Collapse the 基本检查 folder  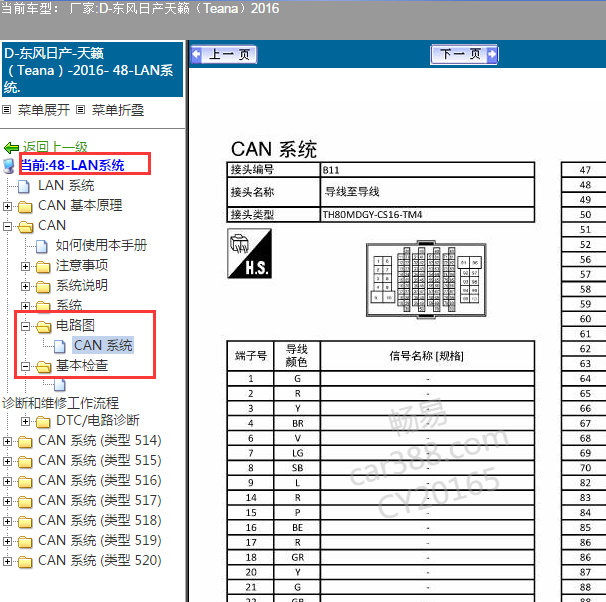(25, 366)
